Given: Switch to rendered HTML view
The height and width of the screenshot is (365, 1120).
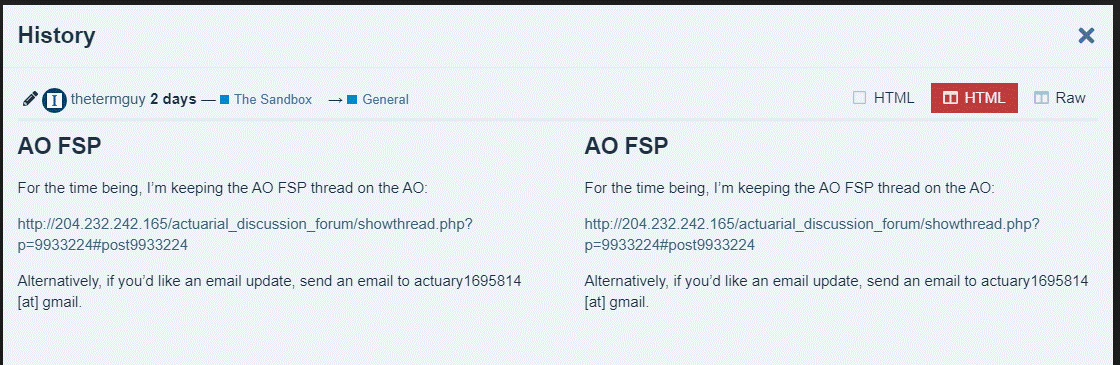Looking at the screenshot, I should coord(884,98).
